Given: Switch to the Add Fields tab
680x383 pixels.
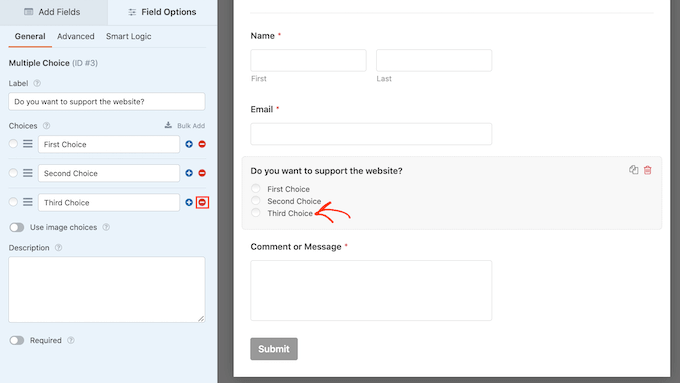Looking at the screenshot, I should tap(52, 12).
